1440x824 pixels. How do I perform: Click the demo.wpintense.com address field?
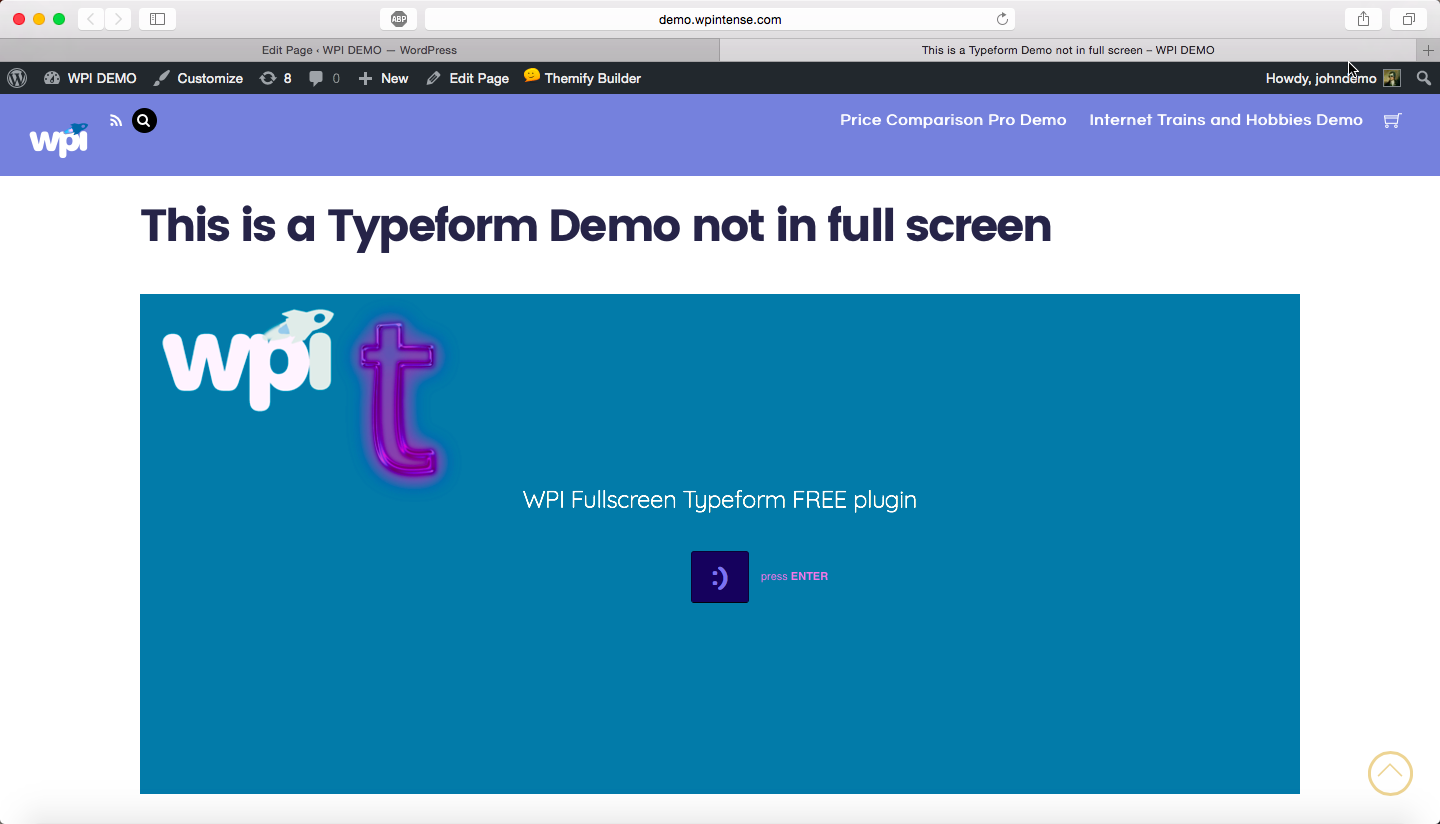[x=720, y=19]
